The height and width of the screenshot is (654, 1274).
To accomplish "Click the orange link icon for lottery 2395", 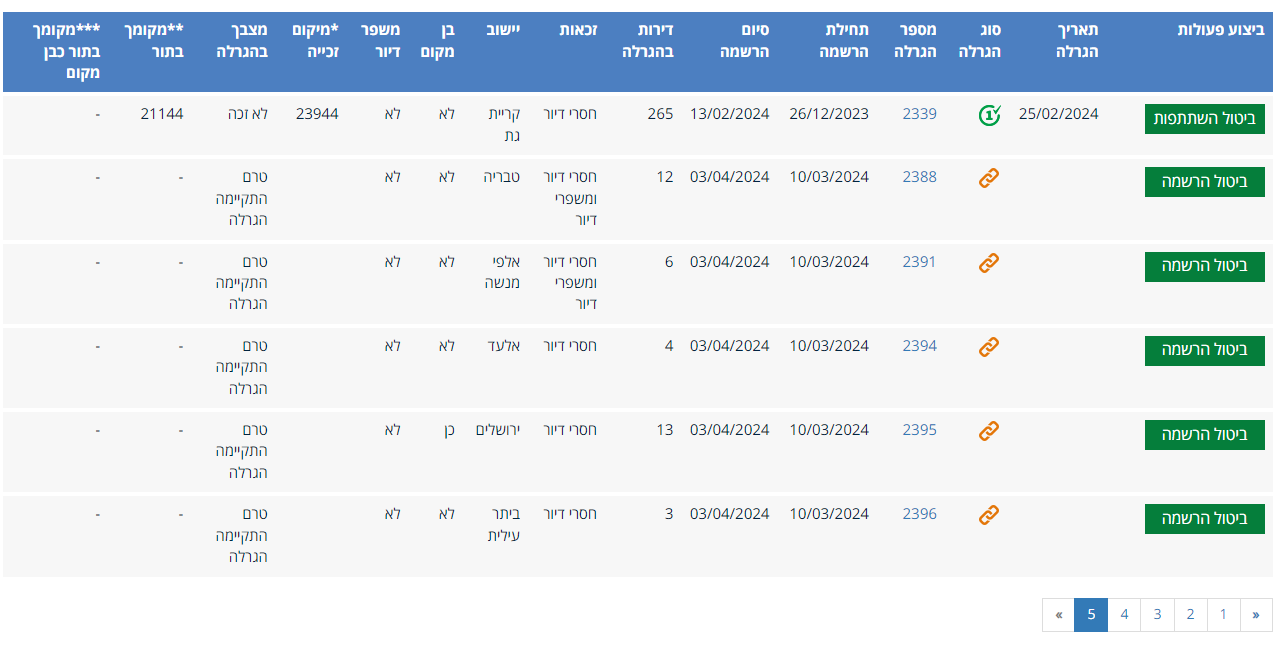I will coord(989,431).
